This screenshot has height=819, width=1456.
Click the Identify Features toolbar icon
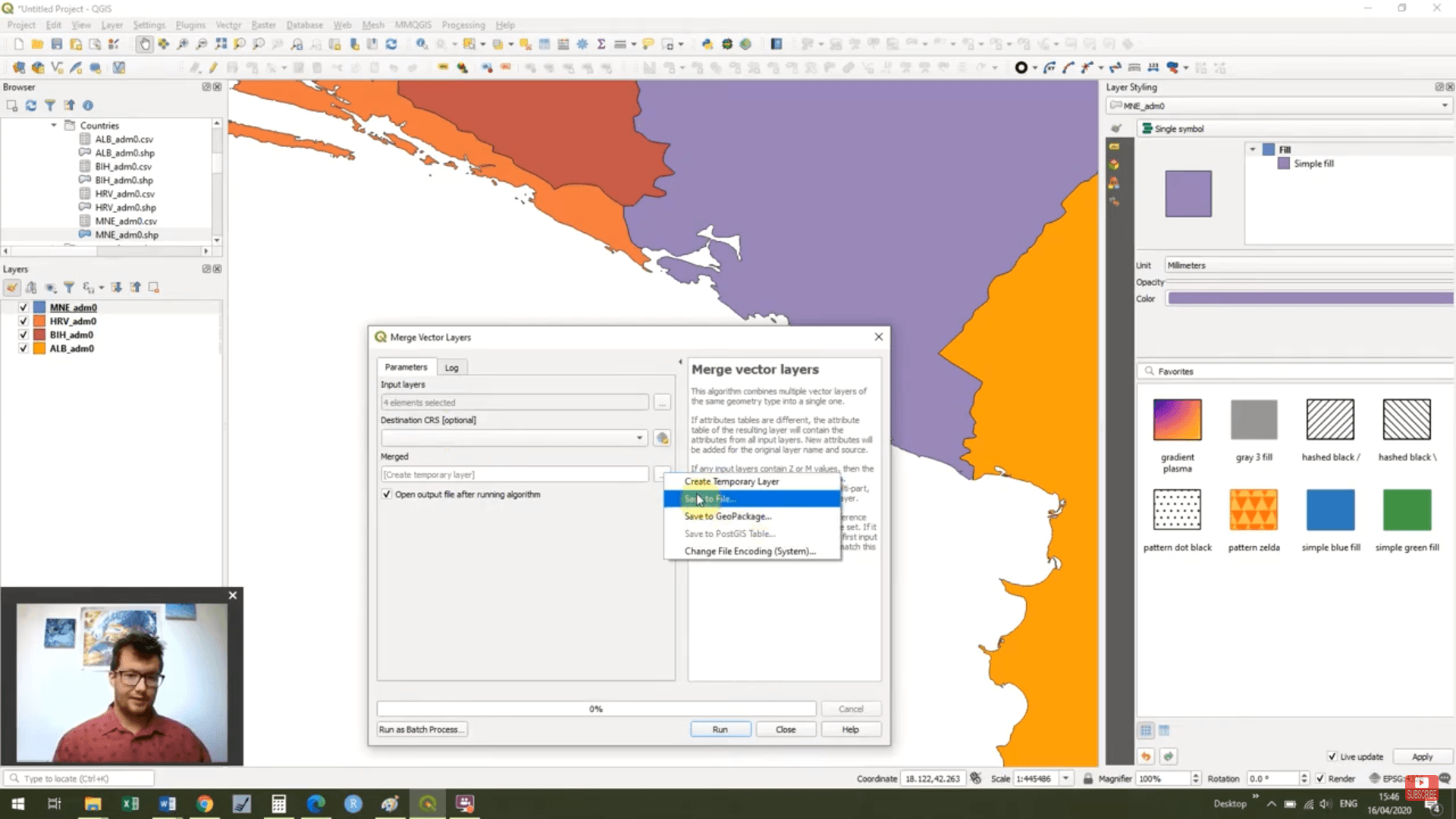(422, 44)
